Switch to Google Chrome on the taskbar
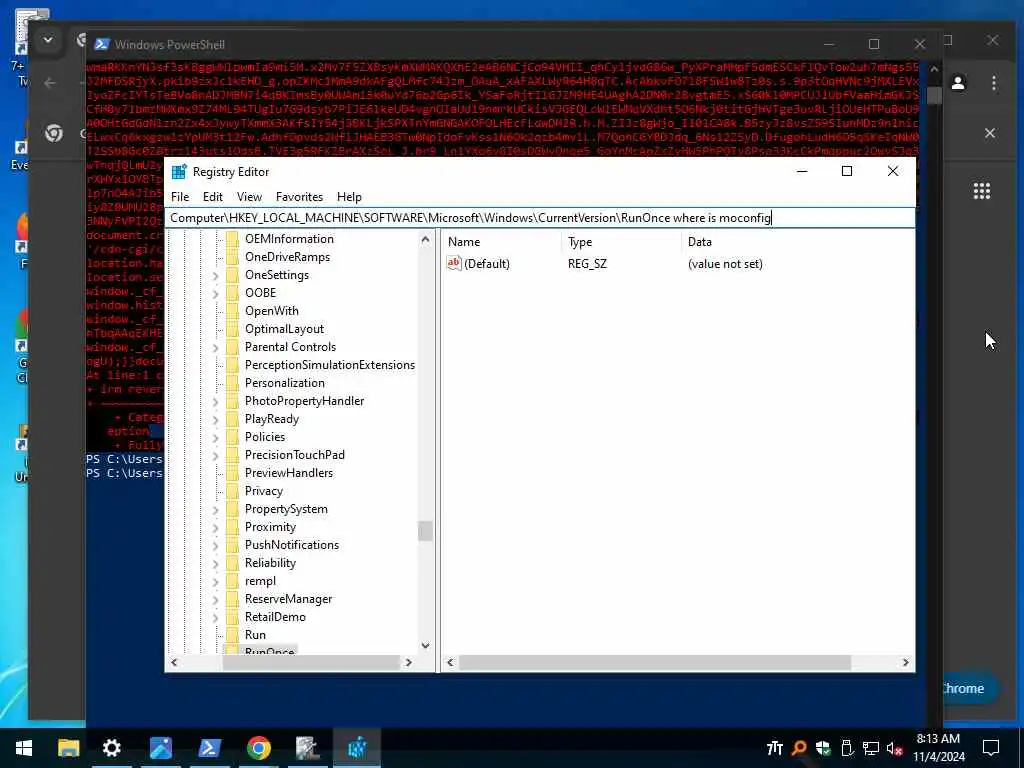 pos(259,748)
